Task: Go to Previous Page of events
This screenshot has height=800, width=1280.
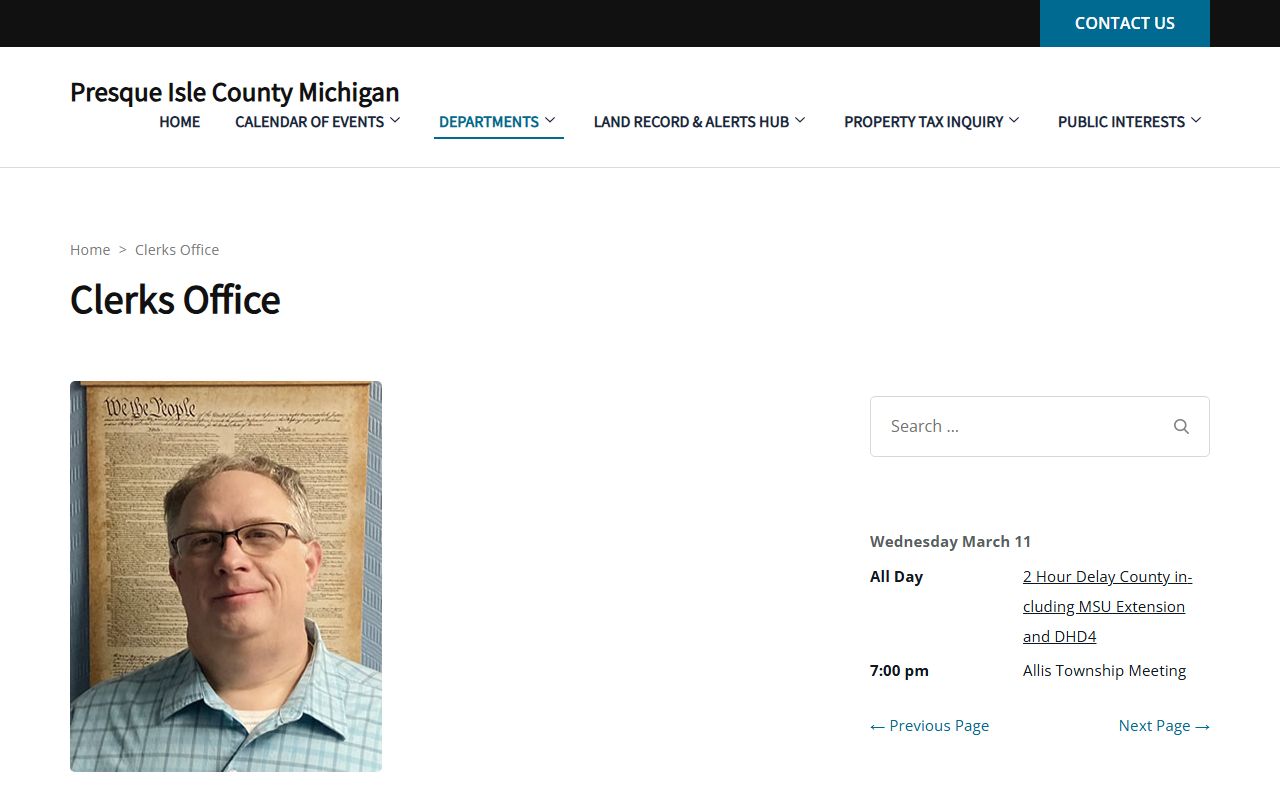Action: point(929,726)
